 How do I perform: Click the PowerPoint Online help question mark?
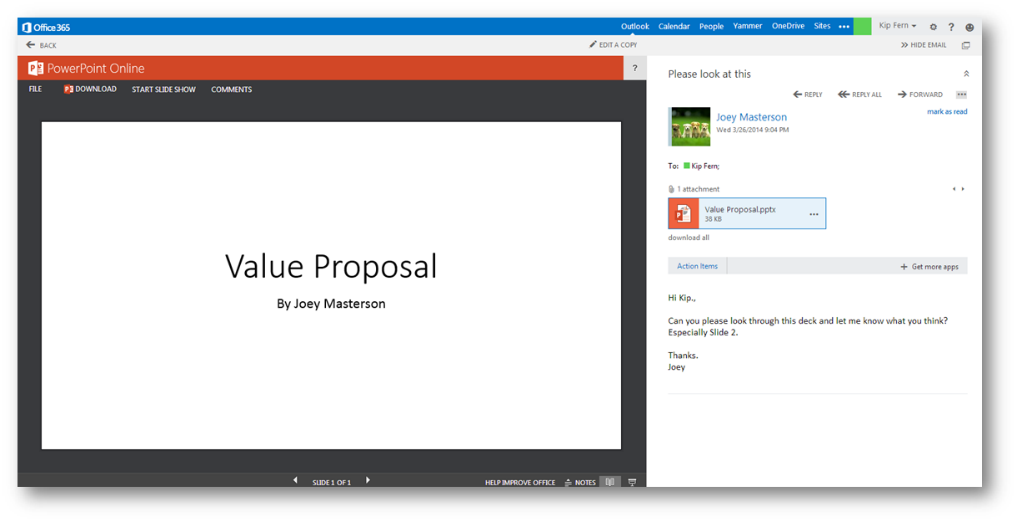click(634, 68)
